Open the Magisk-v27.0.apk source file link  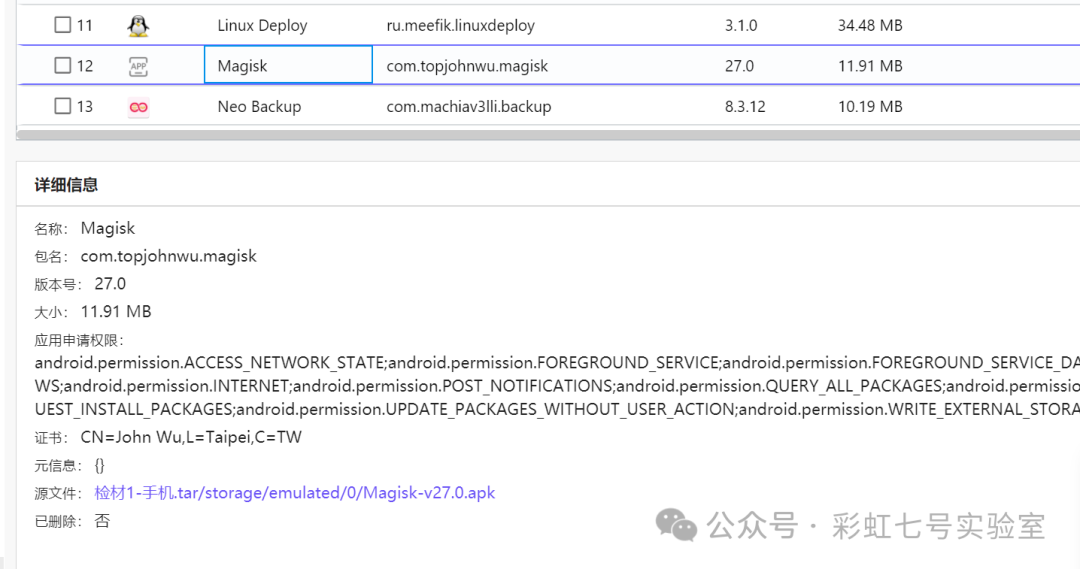tap(294, 493)
